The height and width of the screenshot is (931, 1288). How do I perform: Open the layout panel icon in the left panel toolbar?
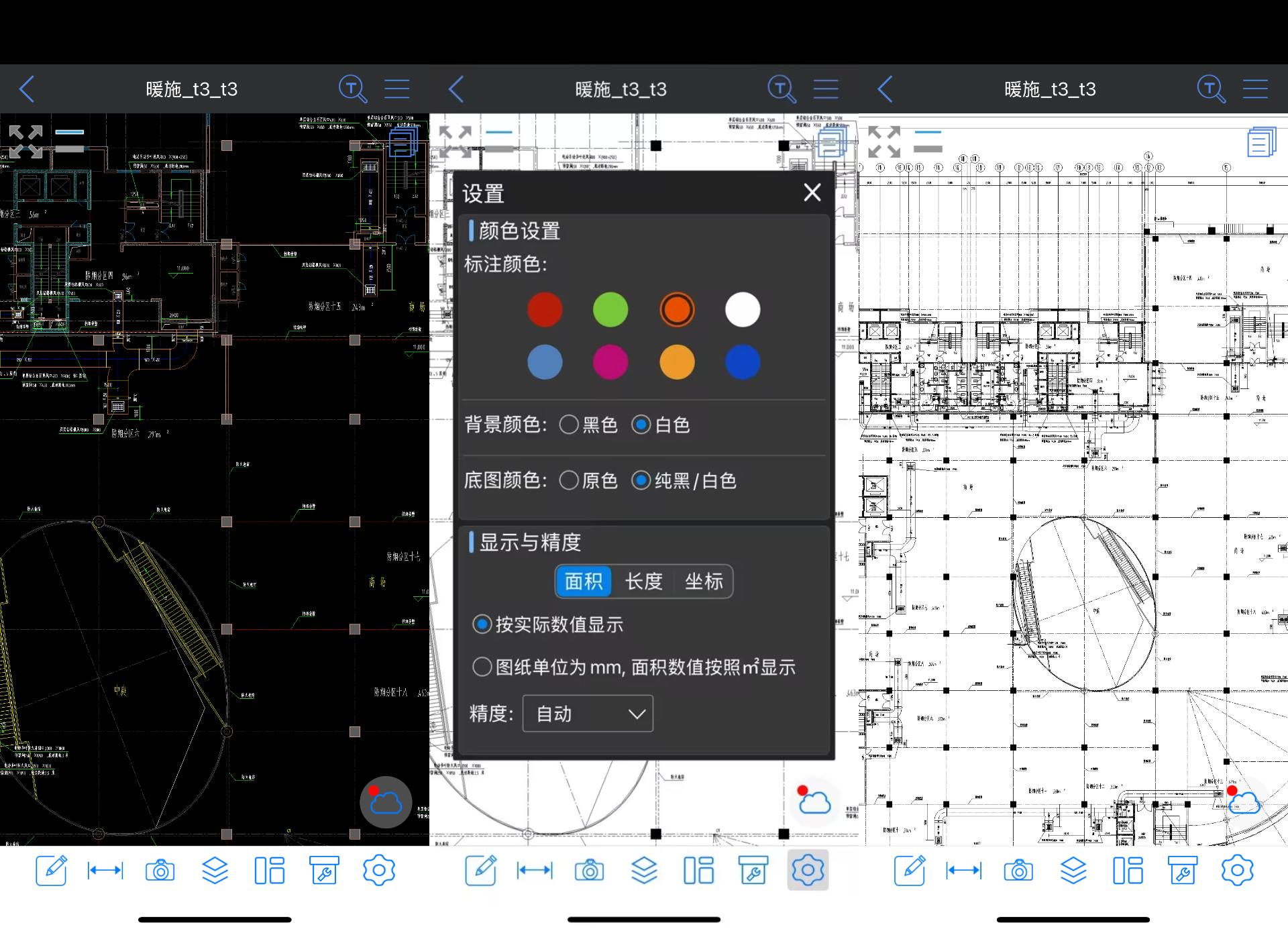[270, 871]
